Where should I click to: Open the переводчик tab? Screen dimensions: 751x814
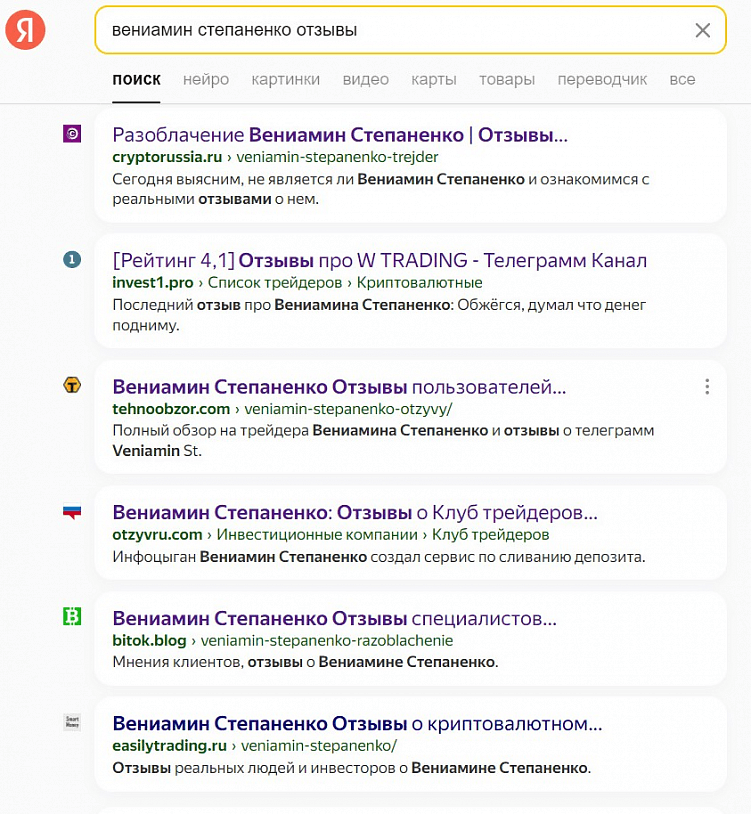(601, 79)
